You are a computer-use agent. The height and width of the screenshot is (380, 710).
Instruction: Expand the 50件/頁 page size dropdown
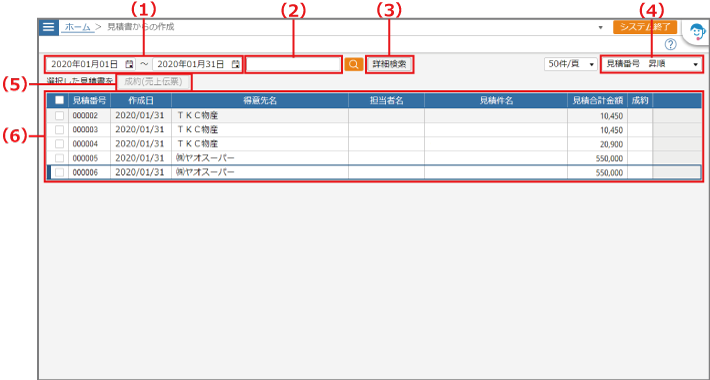[571, 64]
